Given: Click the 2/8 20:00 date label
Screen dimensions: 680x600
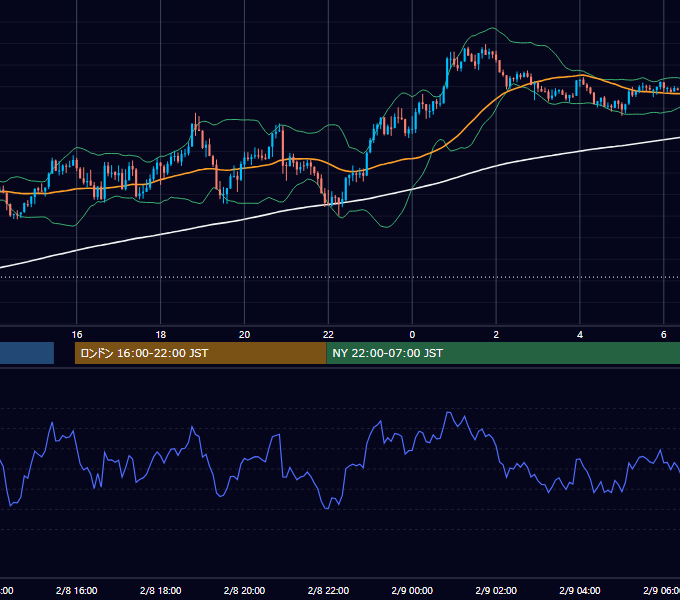Looking at the screenshot, I should click(245, 590).
